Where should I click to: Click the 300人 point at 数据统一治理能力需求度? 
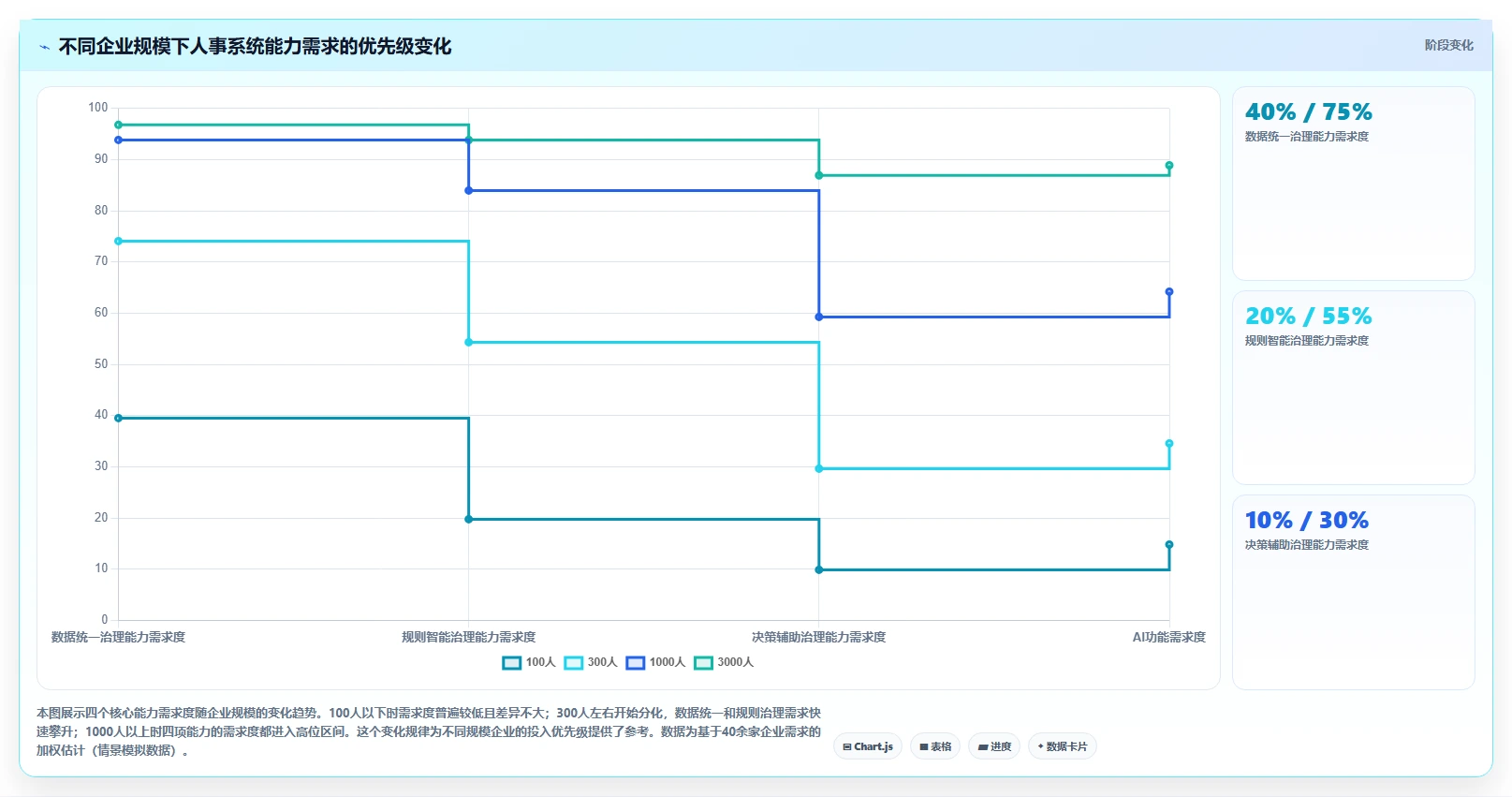pyautogui.click(x=119, y=242)
